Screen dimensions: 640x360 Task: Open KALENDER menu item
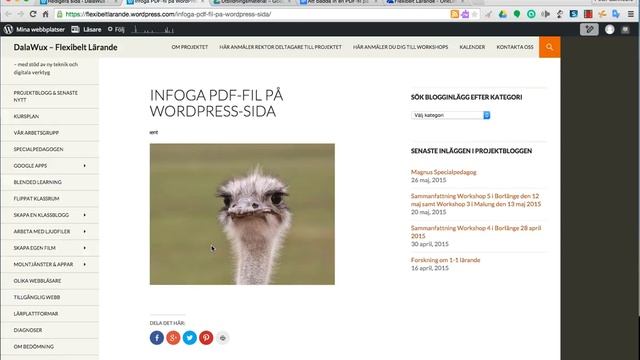click(472, 47)
